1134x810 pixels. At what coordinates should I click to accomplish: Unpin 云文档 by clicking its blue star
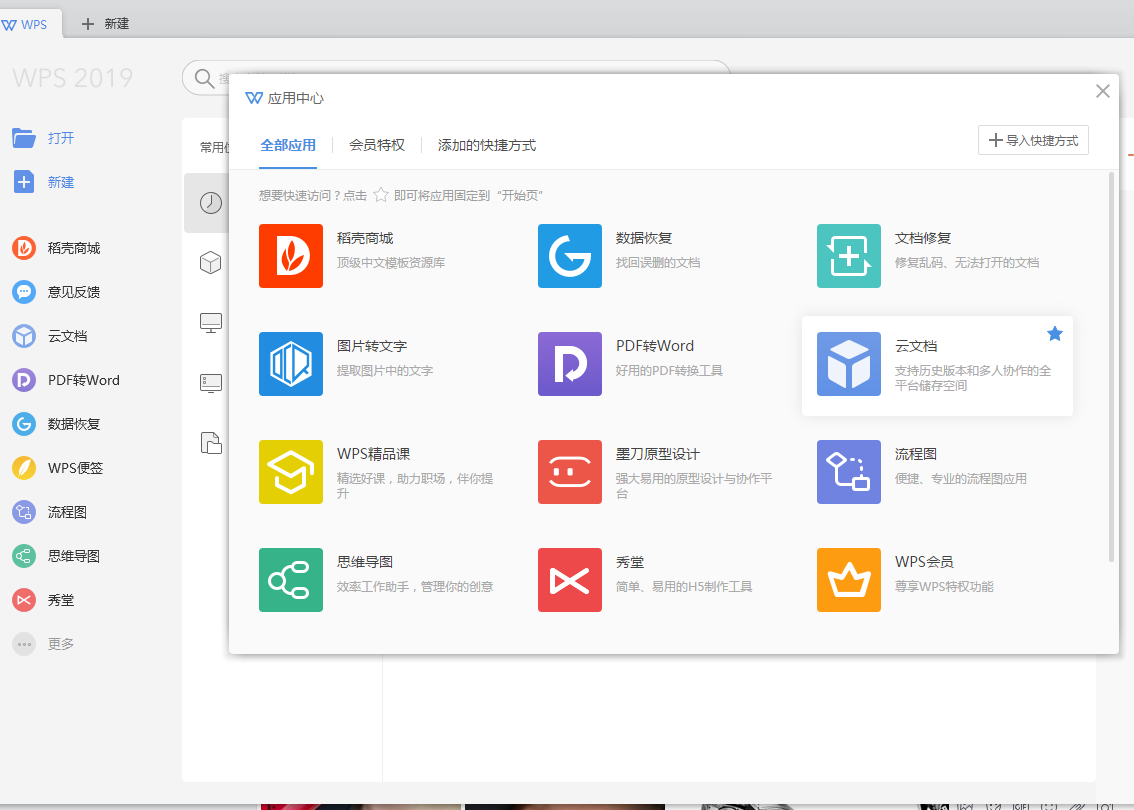1054,333
